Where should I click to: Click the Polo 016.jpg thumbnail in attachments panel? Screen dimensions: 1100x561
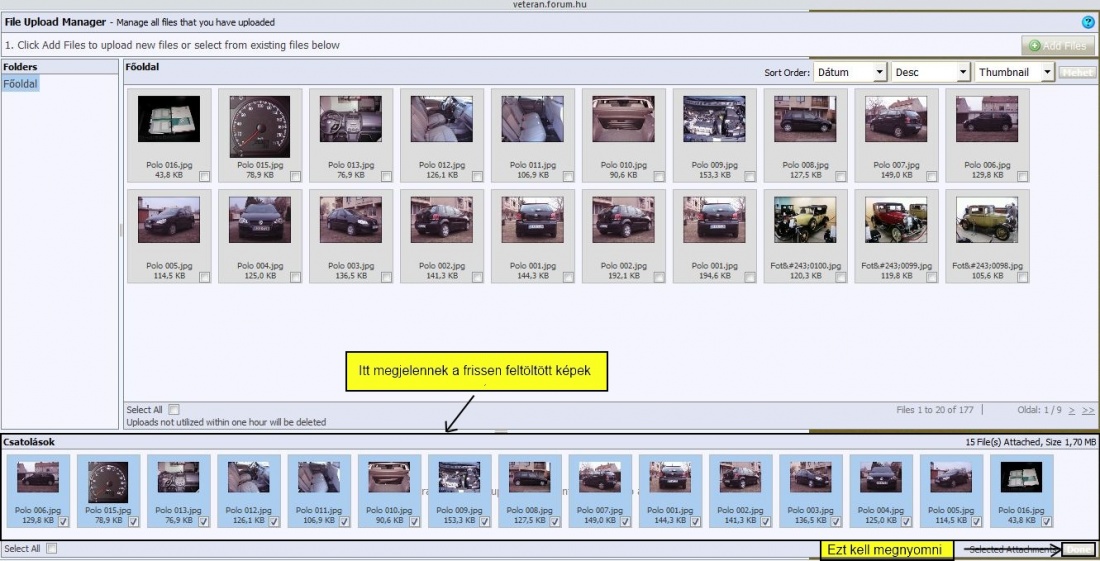tap(1022, 477)
